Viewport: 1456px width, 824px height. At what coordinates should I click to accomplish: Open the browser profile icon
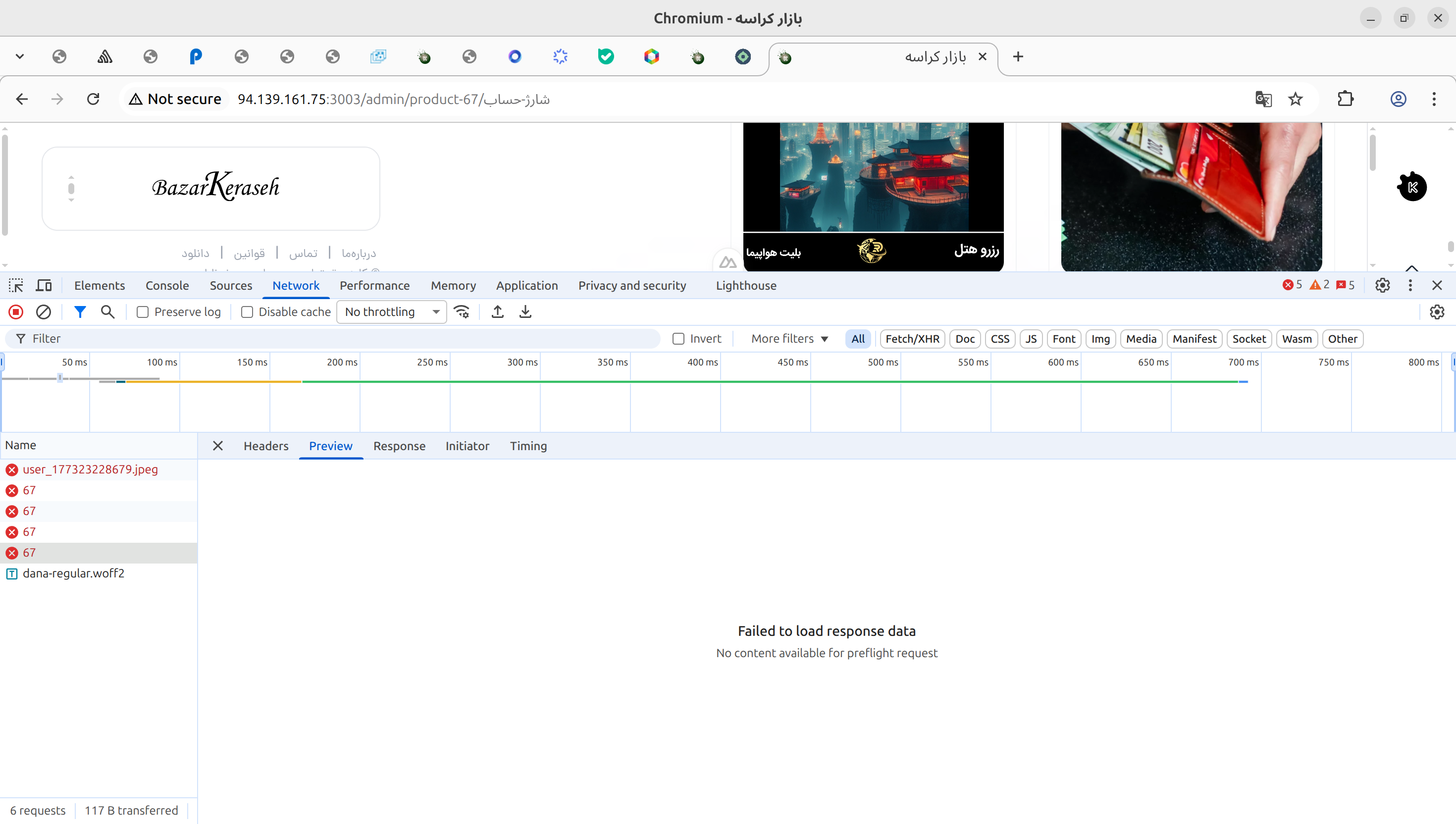click(1398, 99)
